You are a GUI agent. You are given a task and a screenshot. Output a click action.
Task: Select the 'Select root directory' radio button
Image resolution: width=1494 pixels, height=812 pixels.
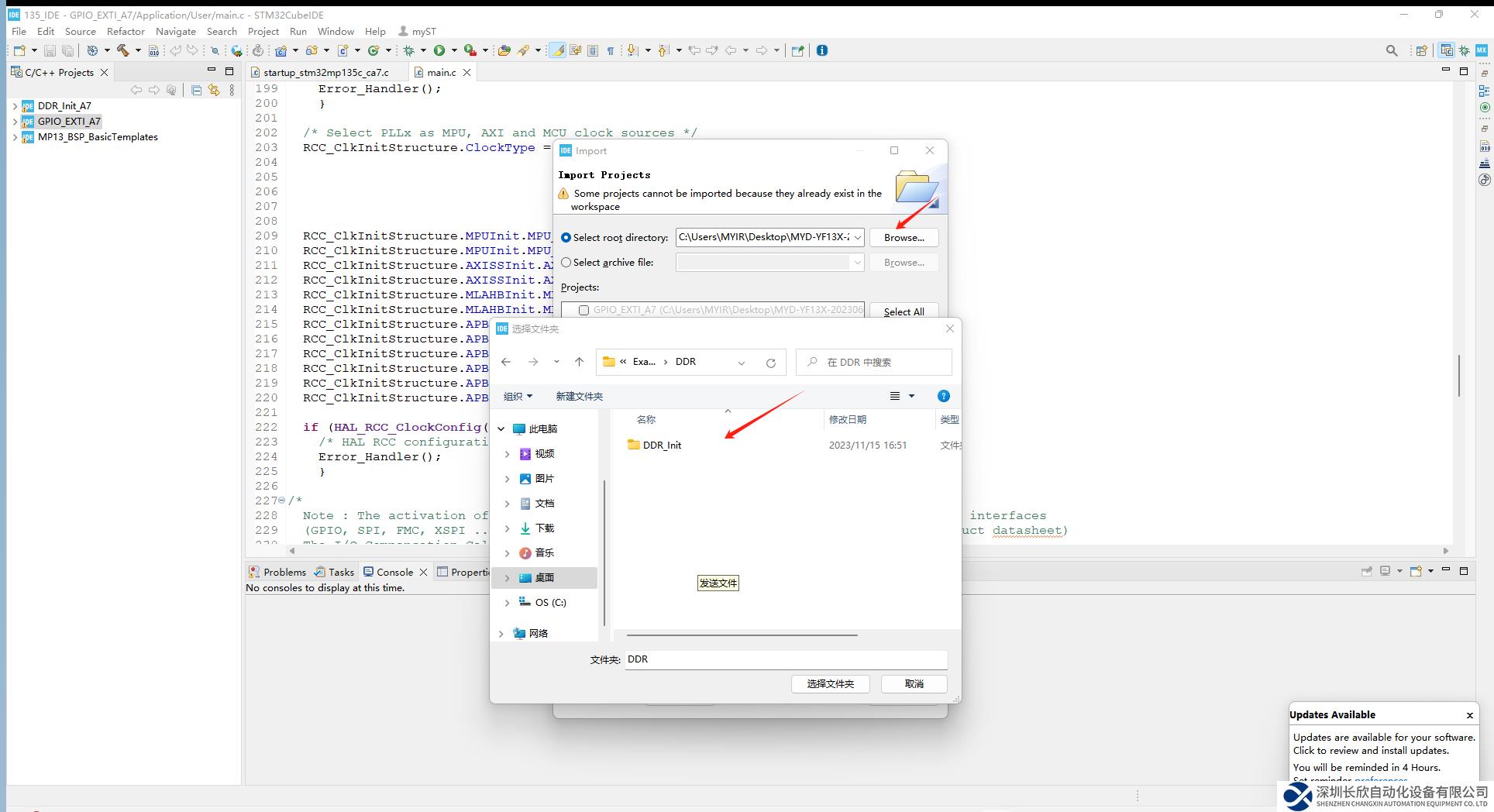[x=566, y=238]
